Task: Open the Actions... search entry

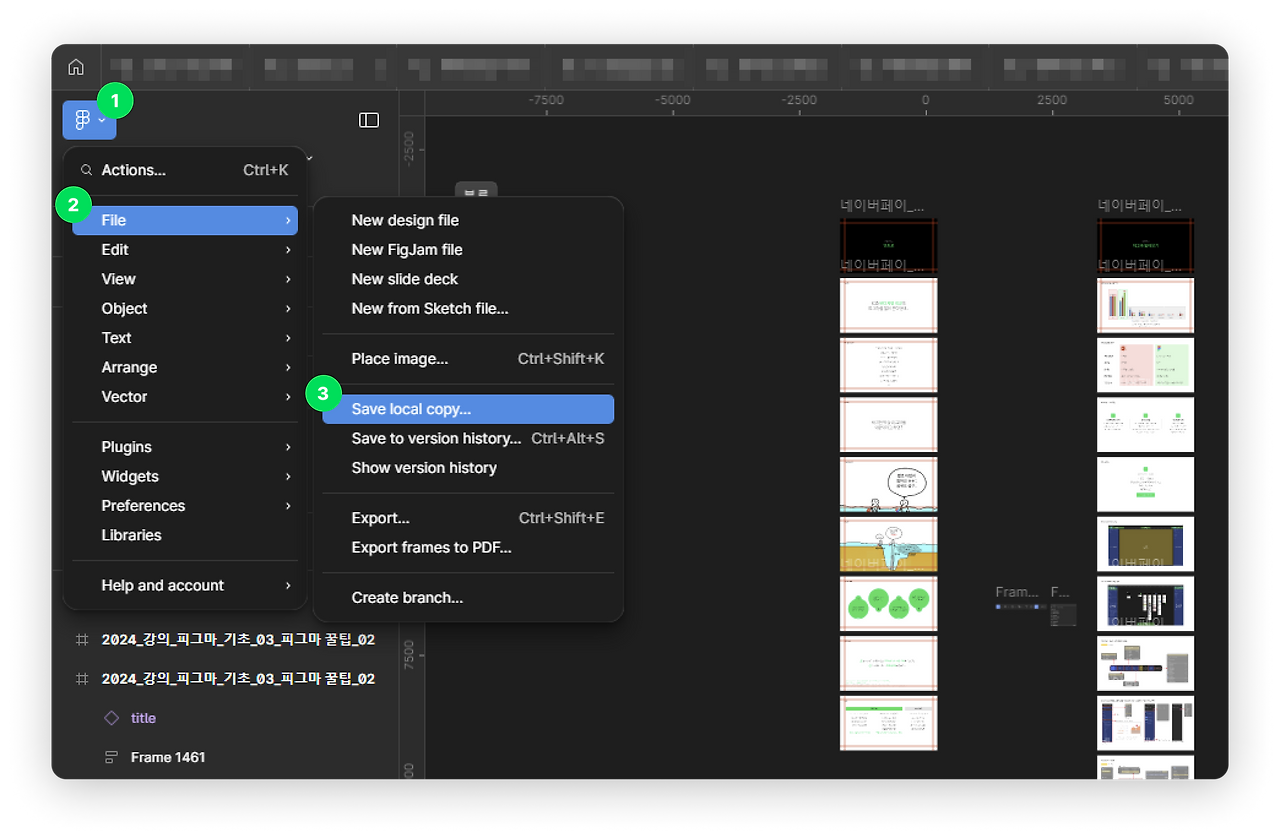Action: coord(185,170)
